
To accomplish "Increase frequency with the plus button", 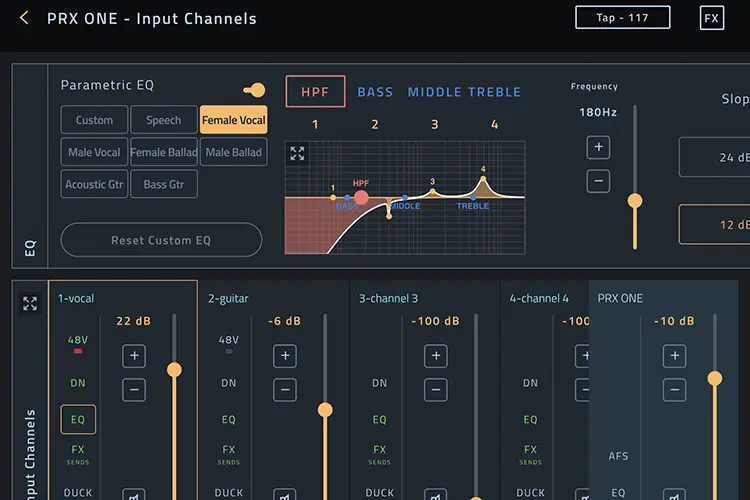I will point(598,147).
